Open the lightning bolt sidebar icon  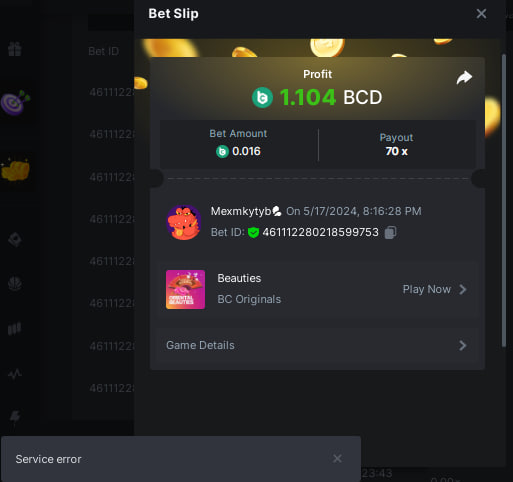15,416
